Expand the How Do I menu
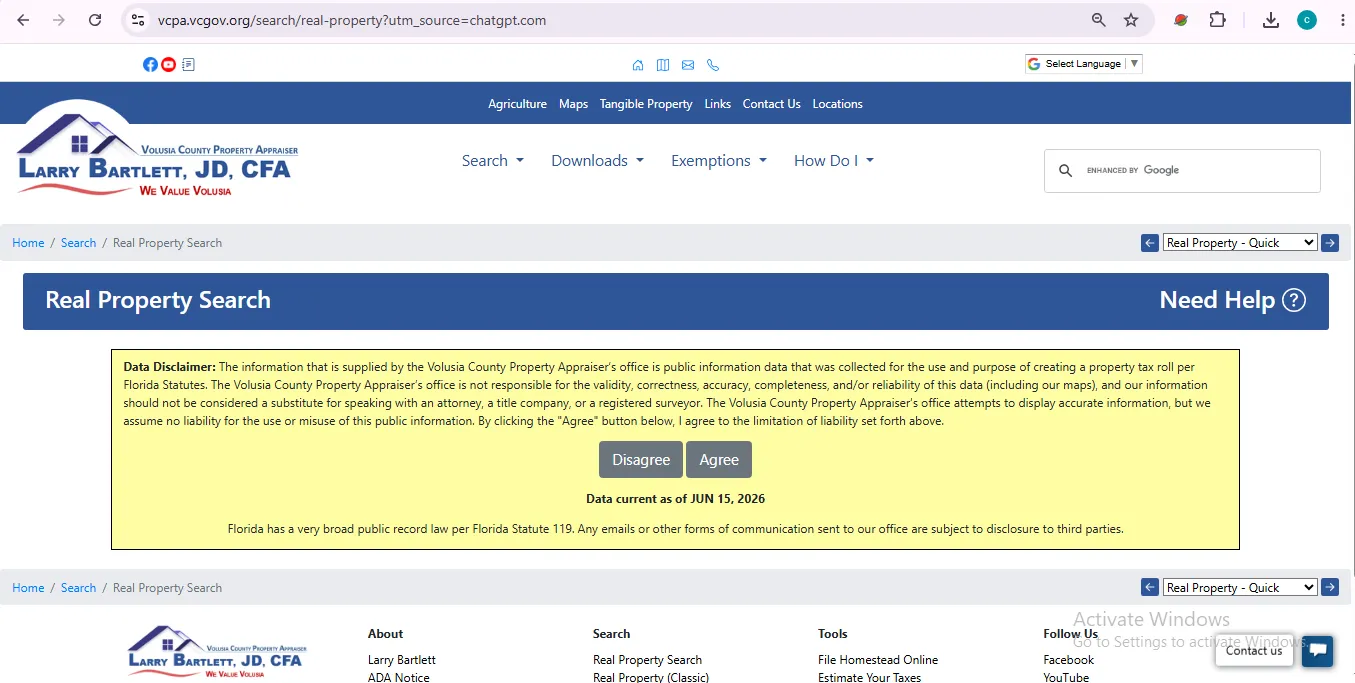 [x=834, y=161]
